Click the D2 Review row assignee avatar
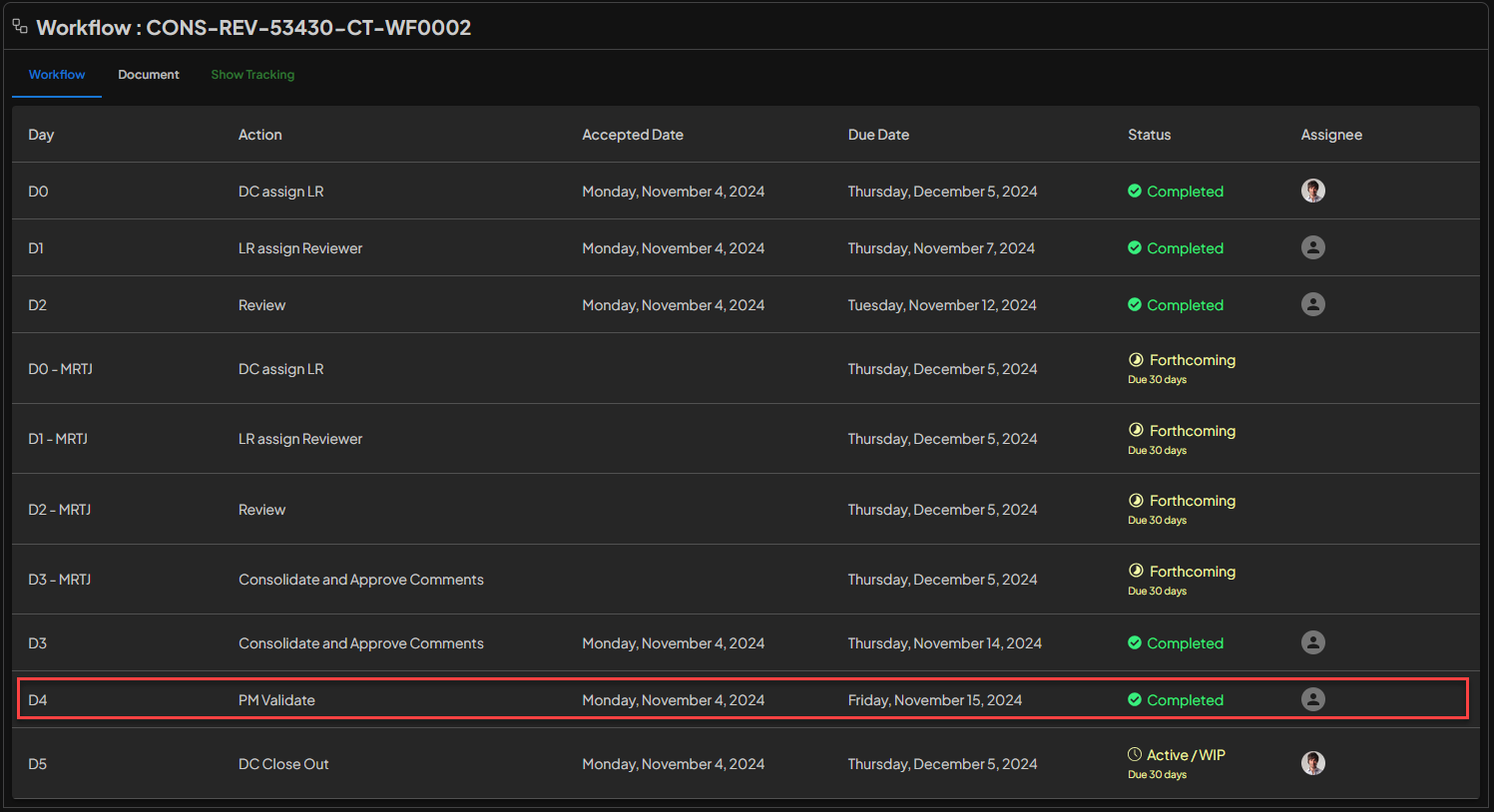The image size is (1494, 812). [1312, 304]
